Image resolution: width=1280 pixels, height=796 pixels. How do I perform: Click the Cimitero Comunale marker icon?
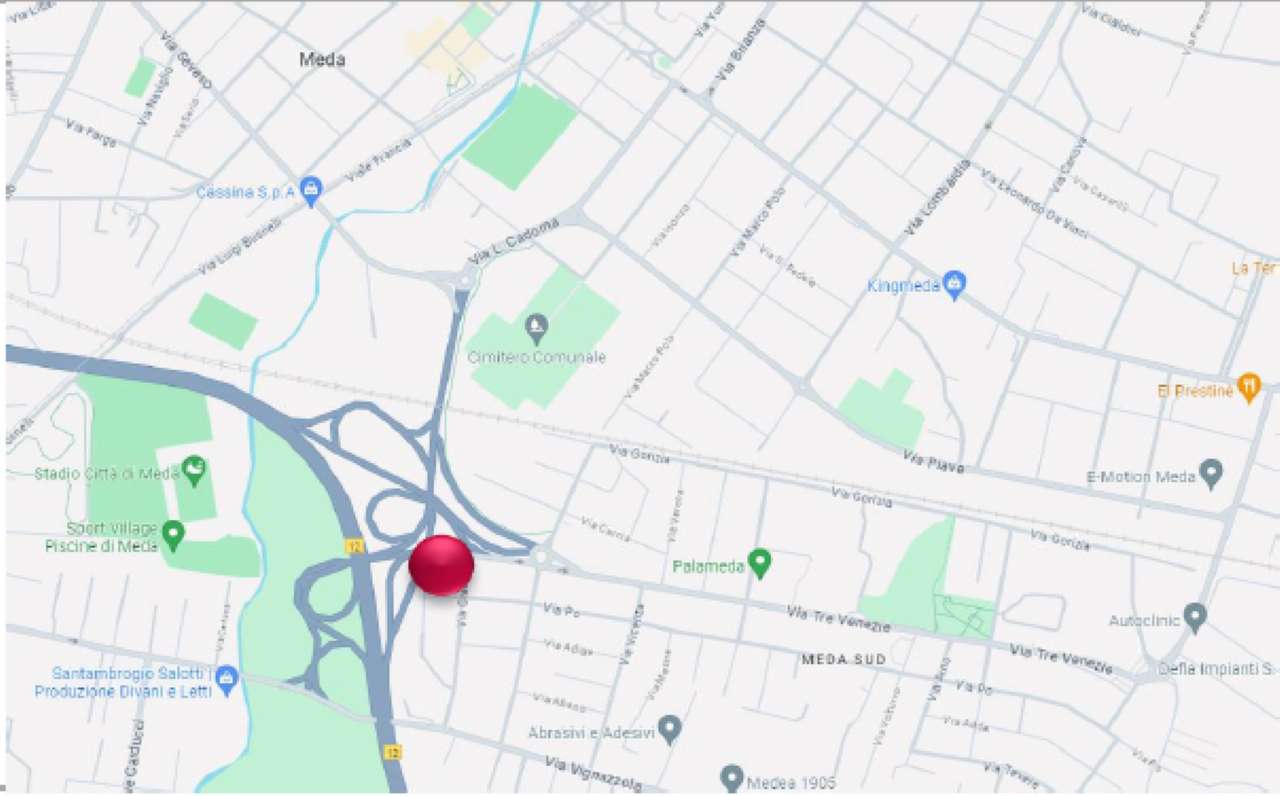click(x=537, y=329)
